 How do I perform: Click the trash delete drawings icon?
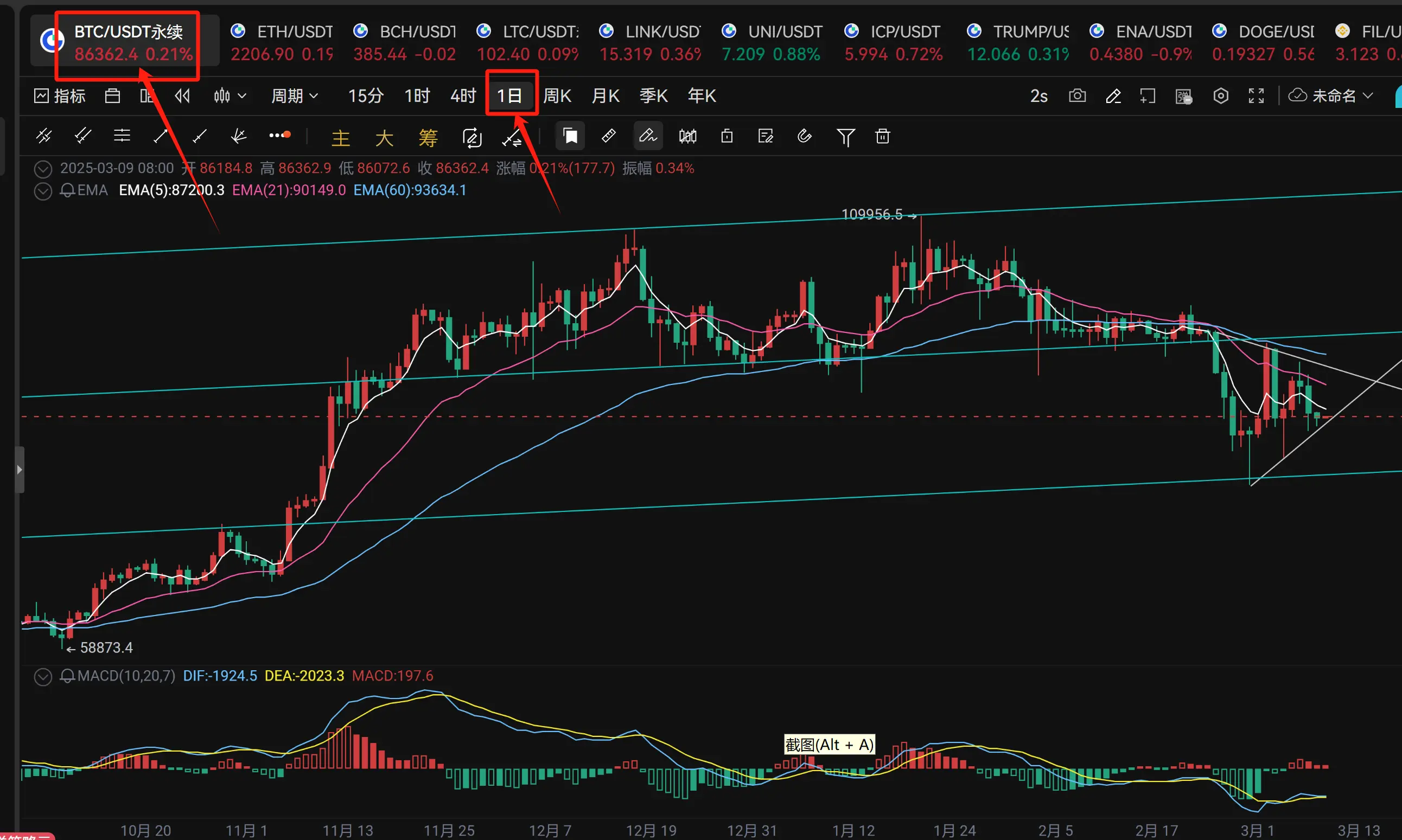882,136
